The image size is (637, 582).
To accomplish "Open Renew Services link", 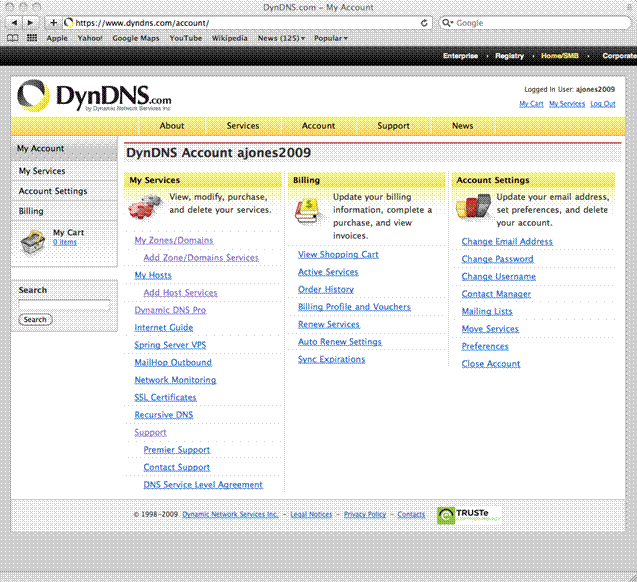I will tap(329, 325).
